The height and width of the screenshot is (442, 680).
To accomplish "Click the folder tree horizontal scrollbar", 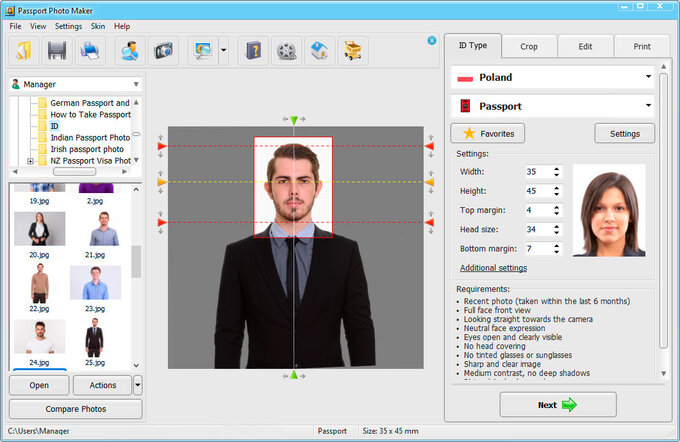I will click(74, 172).
